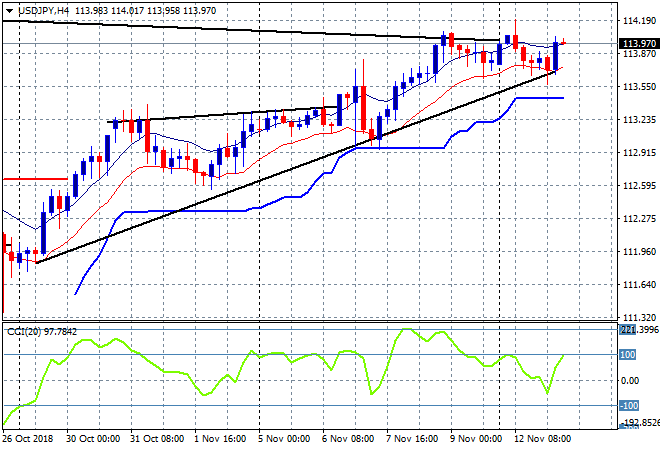Click the CCI -100 level label

coord(629,406)
